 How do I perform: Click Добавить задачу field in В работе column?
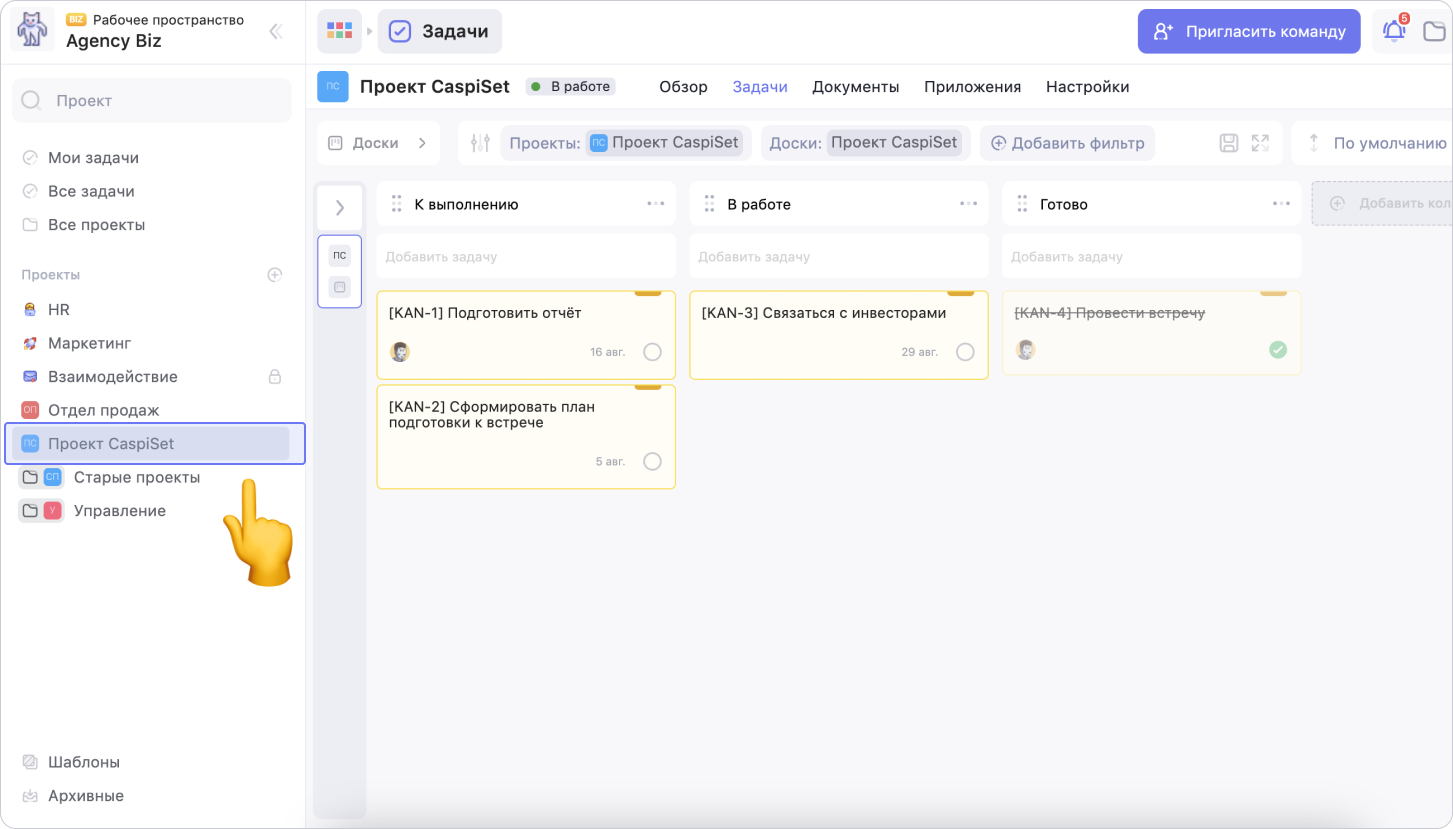point(838,257)
